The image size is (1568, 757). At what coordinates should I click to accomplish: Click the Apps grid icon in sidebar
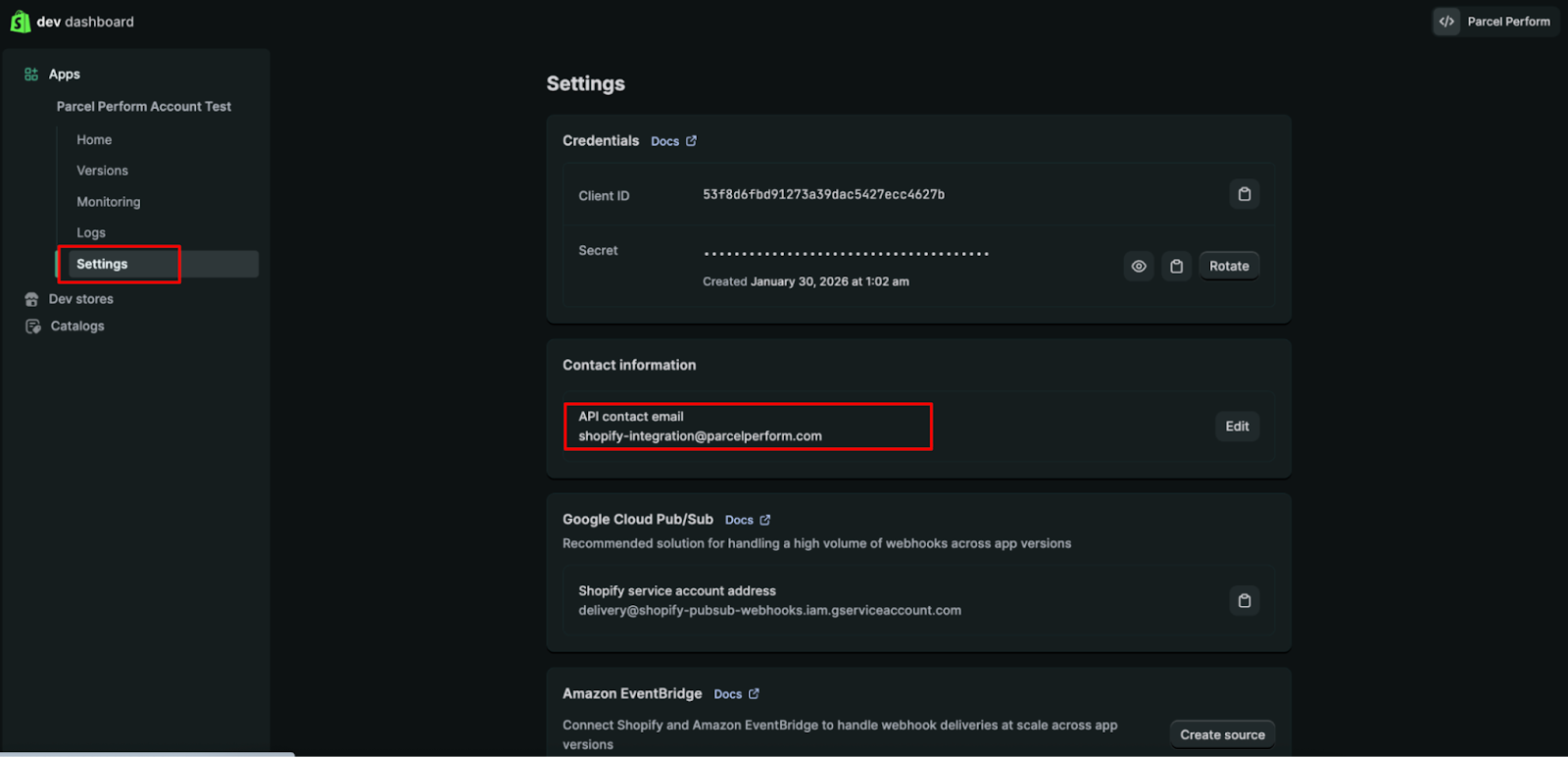[x=31, y=75]
